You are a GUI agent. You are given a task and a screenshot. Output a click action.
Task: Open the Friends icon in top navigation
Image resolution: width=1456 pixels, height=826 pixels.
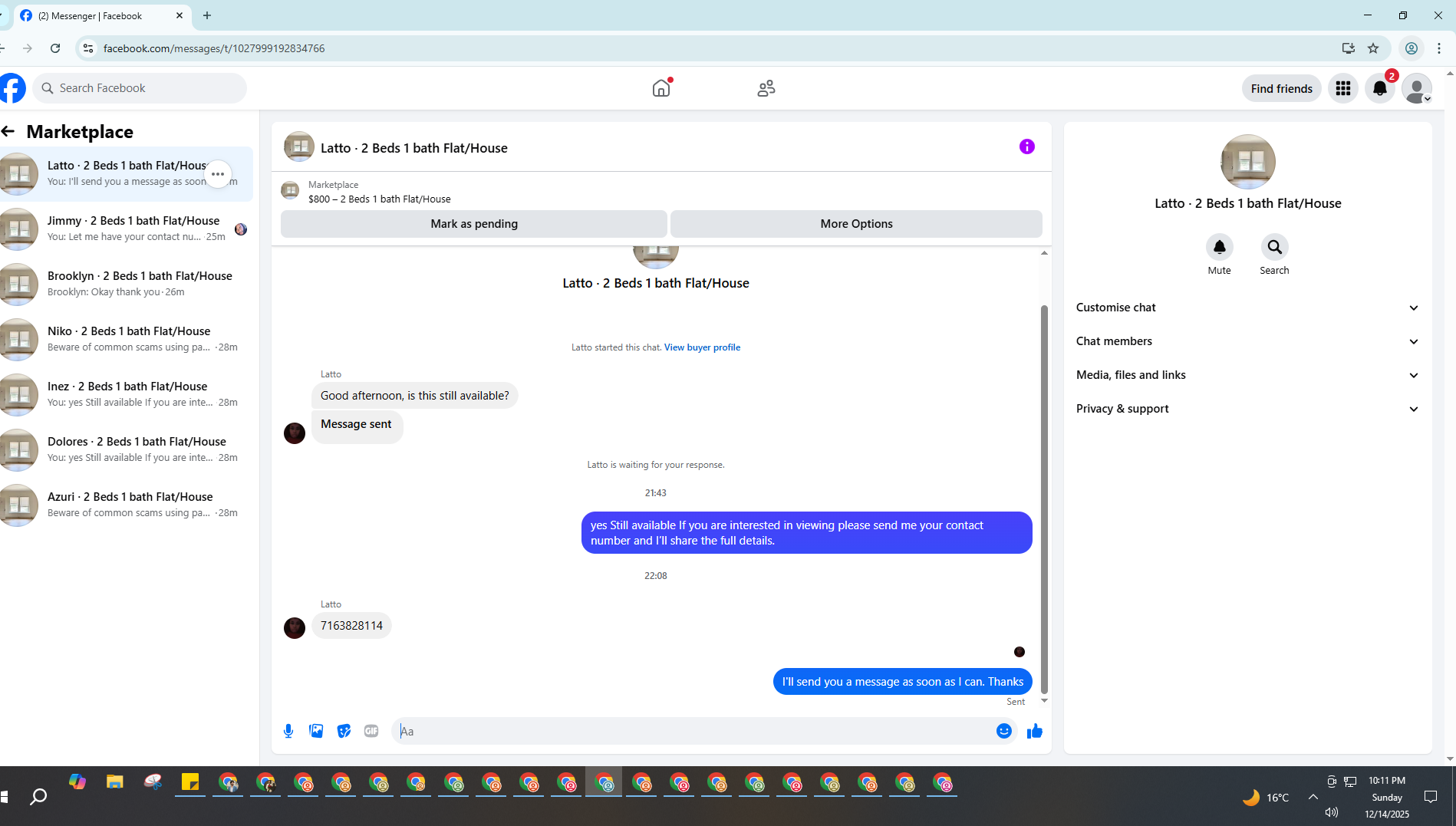click(766, 88)
